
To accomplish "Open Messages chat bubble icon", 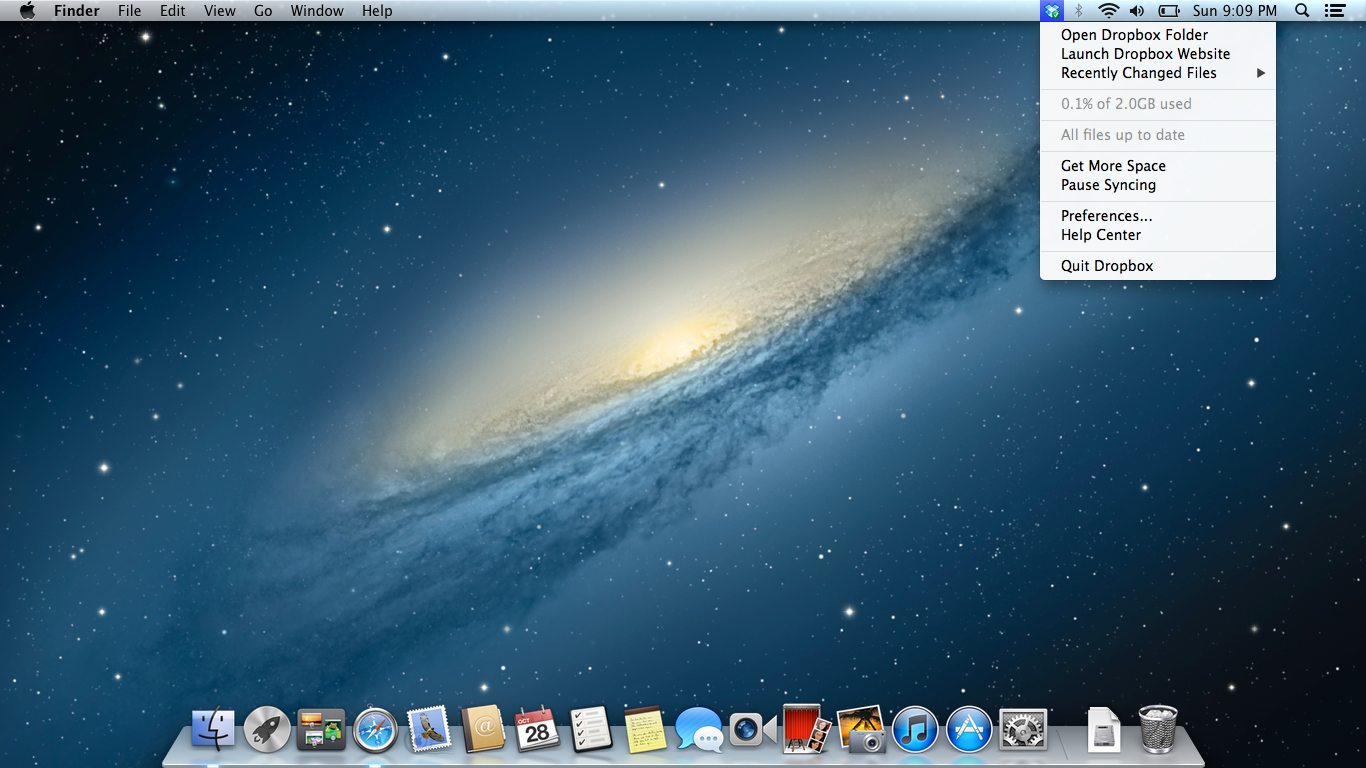I will tap(699, 730).
